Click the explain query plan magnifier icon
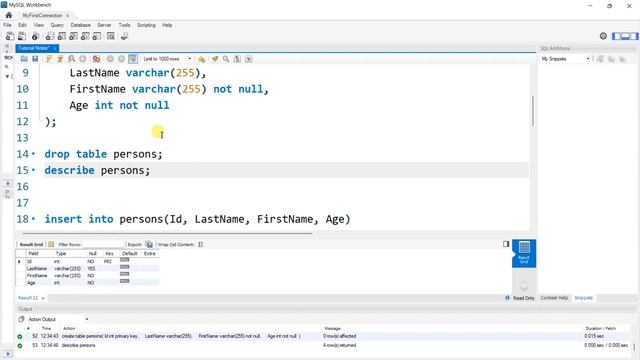 [x=71, y=59]
